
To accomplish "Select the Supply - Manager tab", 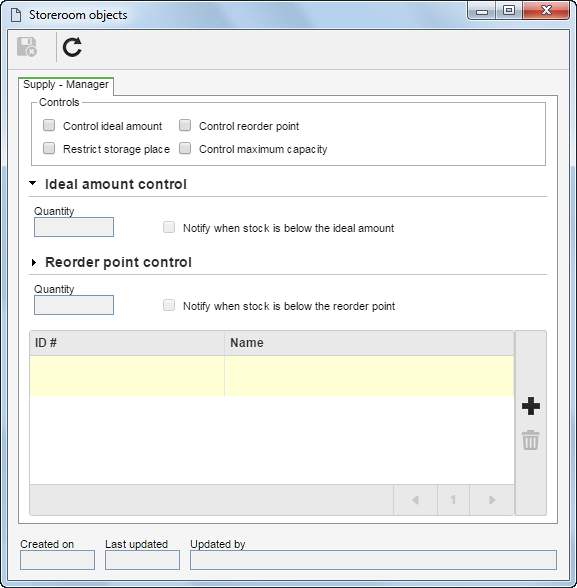I will pos(66,85).
